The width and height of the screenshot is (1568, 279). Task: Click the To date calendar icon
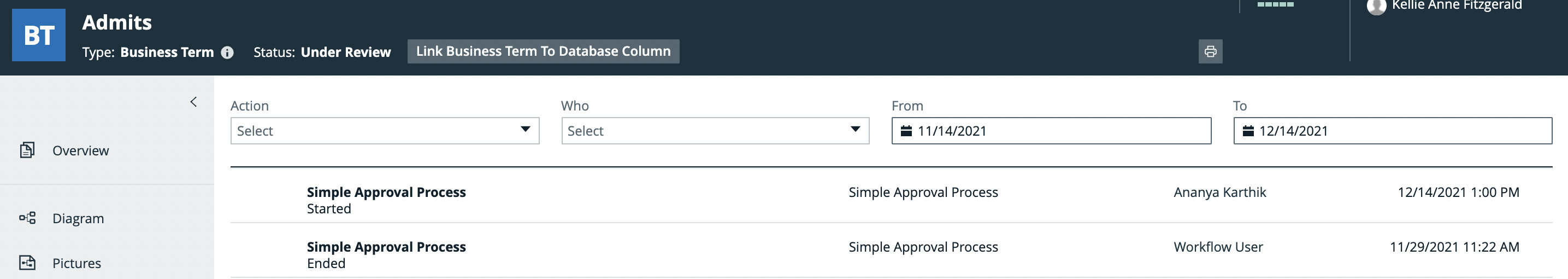(x=1248, y=131)
